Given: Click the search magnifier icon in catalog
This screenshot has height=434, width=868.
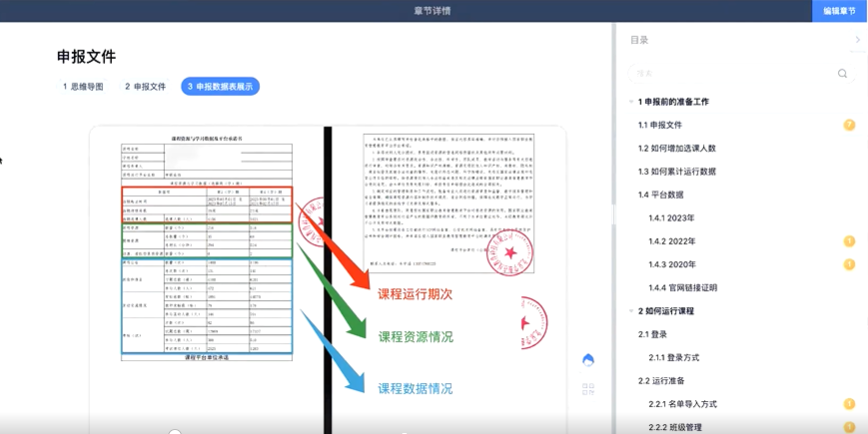Looking at the screenshot, I should click(x=842, y=74).
